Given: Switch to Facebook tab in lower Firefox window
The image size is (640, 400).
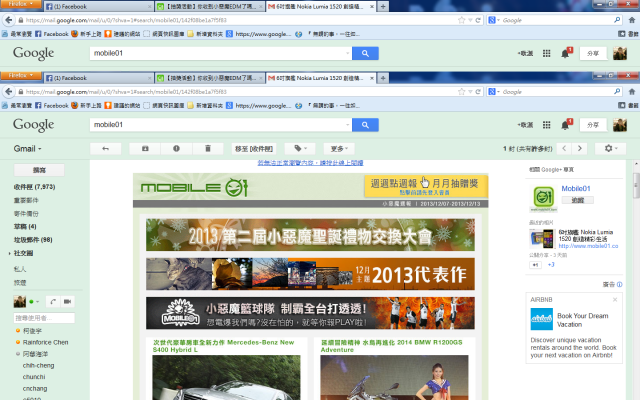Looking at the screenshot, I should [98, 78].
